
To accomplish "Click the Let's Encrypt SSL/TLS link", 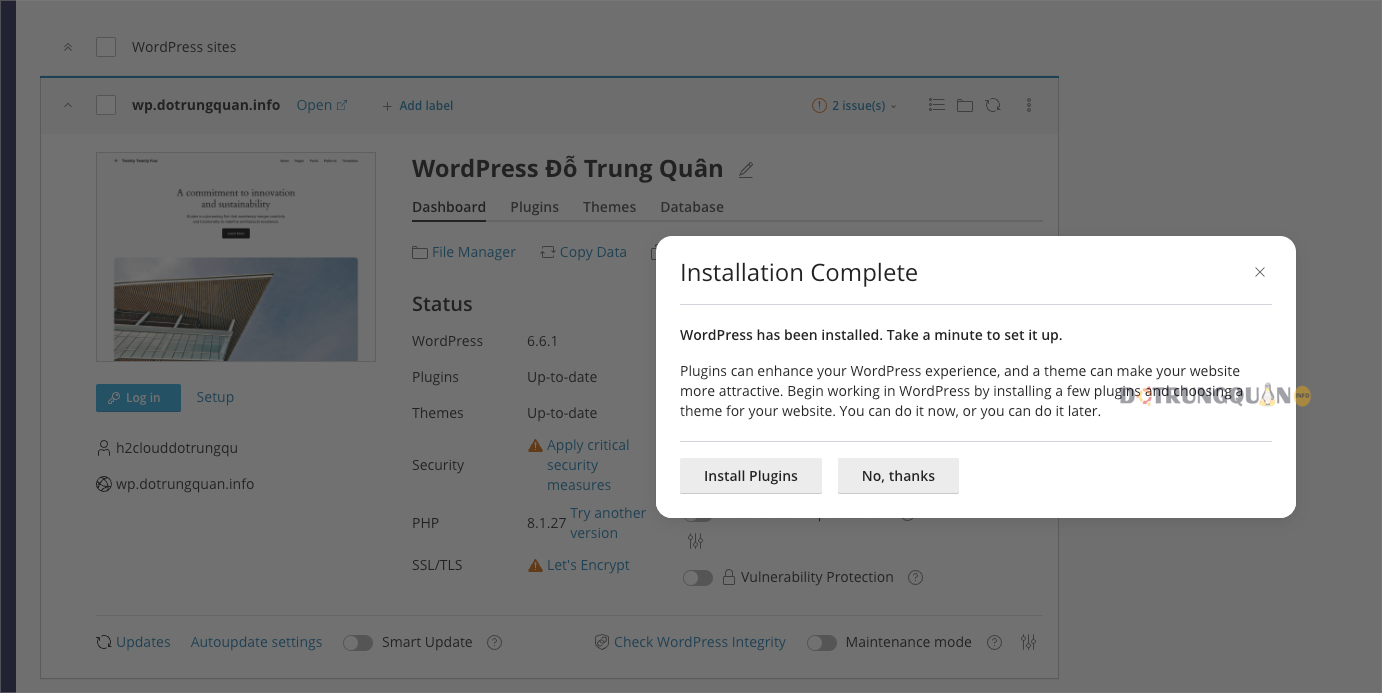I will (x=588, y=565).
